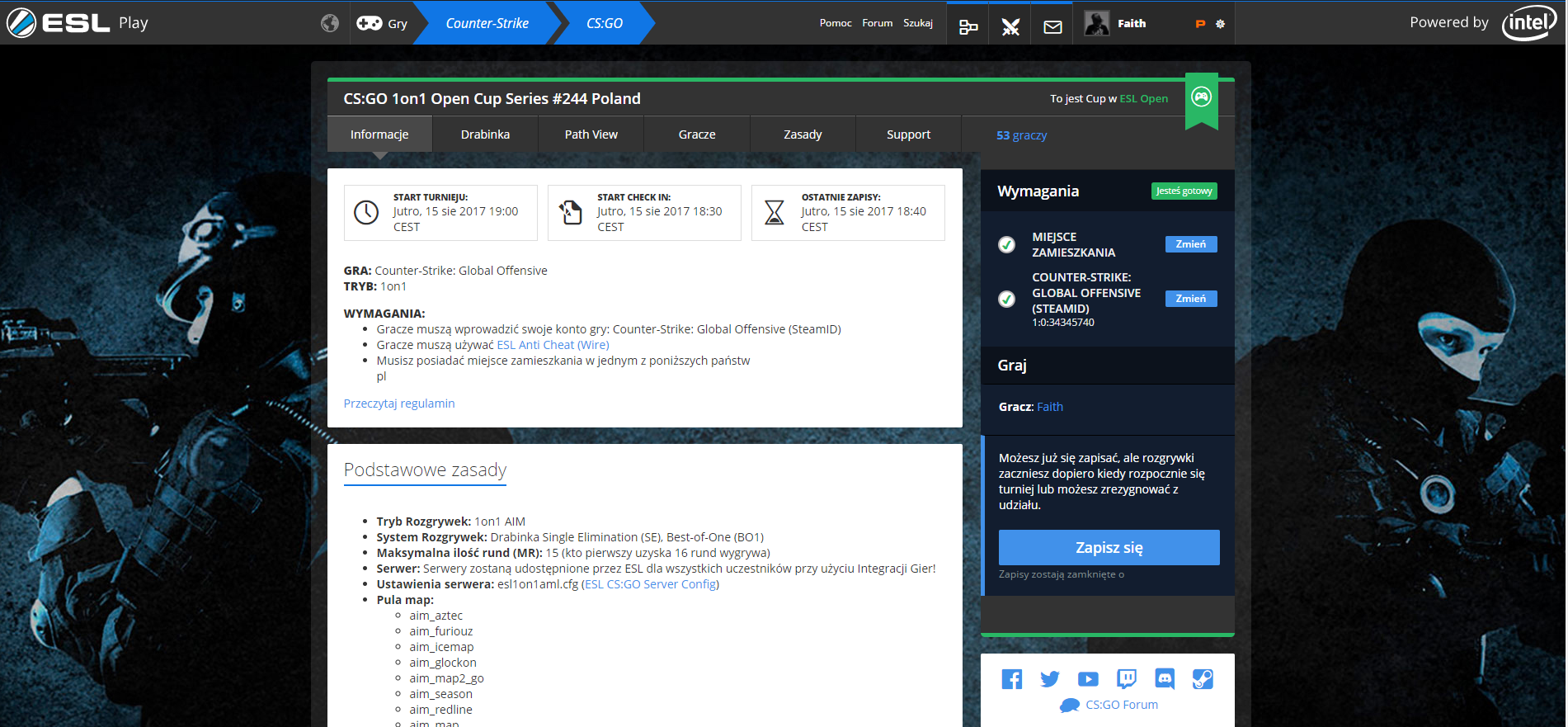Screen dimensions: 1568x727
Task: Open the globe language selector
Action: coord(330,23)
